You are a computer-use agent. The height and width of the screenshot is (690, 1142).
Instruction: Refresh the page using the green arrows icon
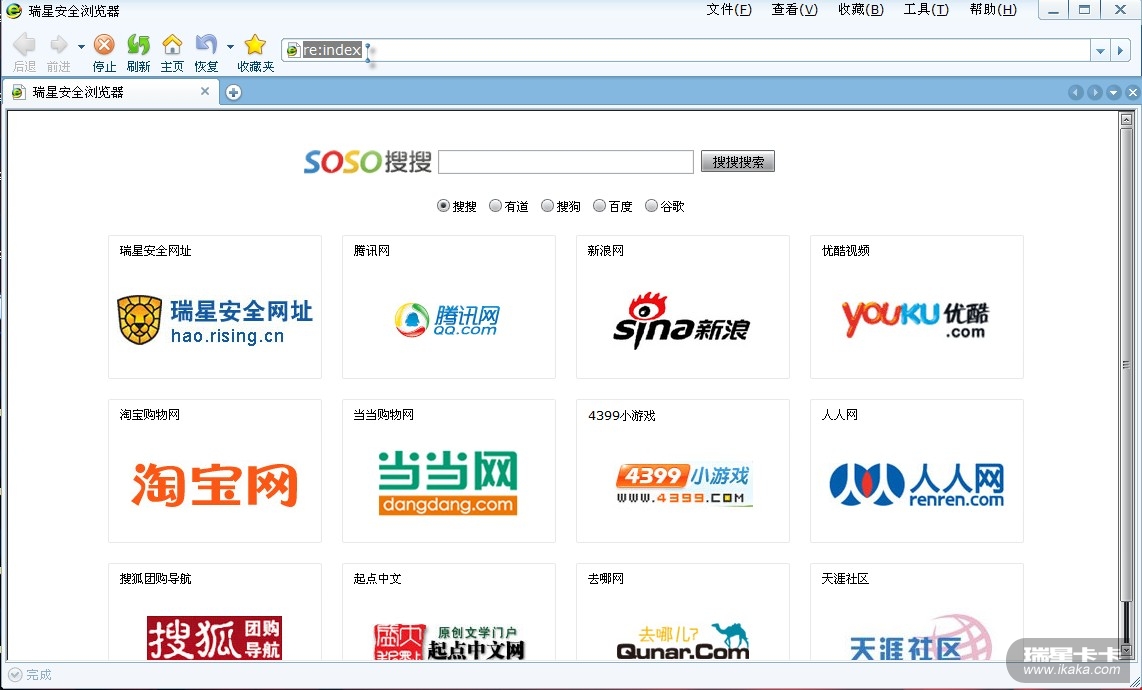(138, 45)
